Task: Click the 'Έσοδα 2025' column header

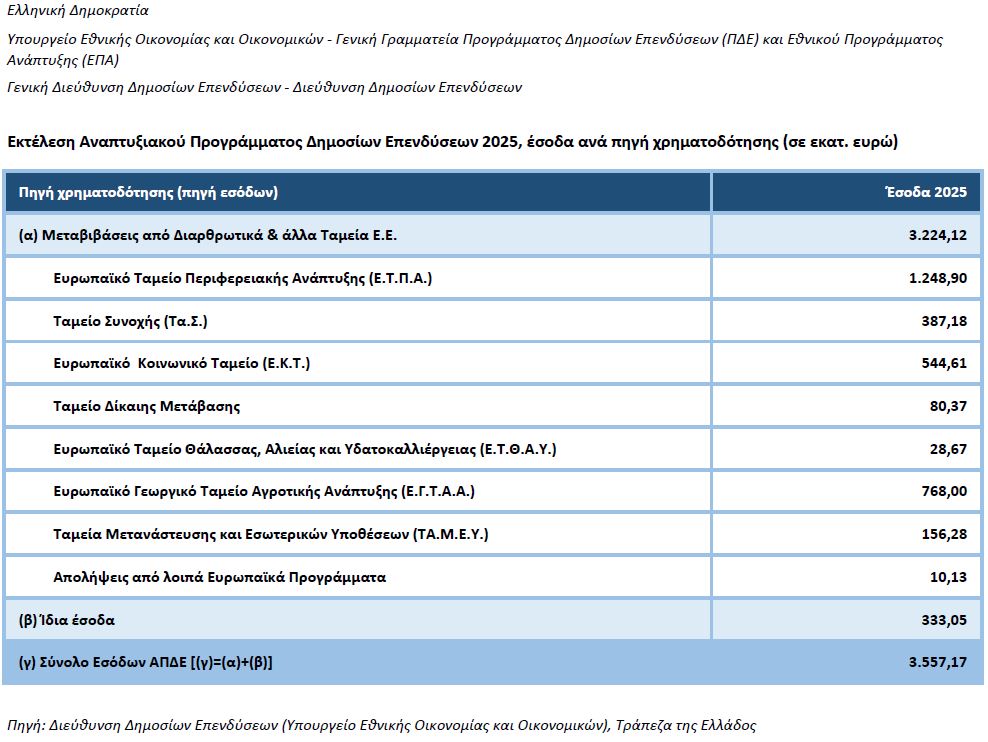Action: coord(926,192)
